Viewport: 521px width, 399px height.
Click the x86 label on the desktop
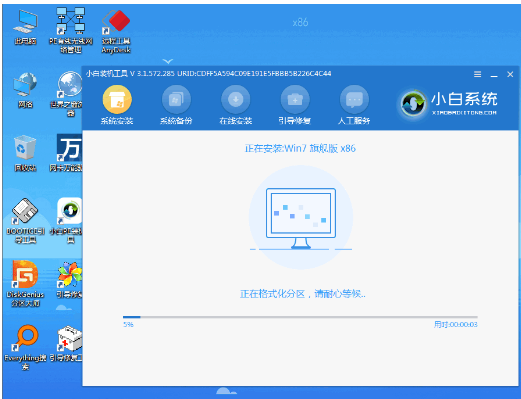[x=300, y=22]
